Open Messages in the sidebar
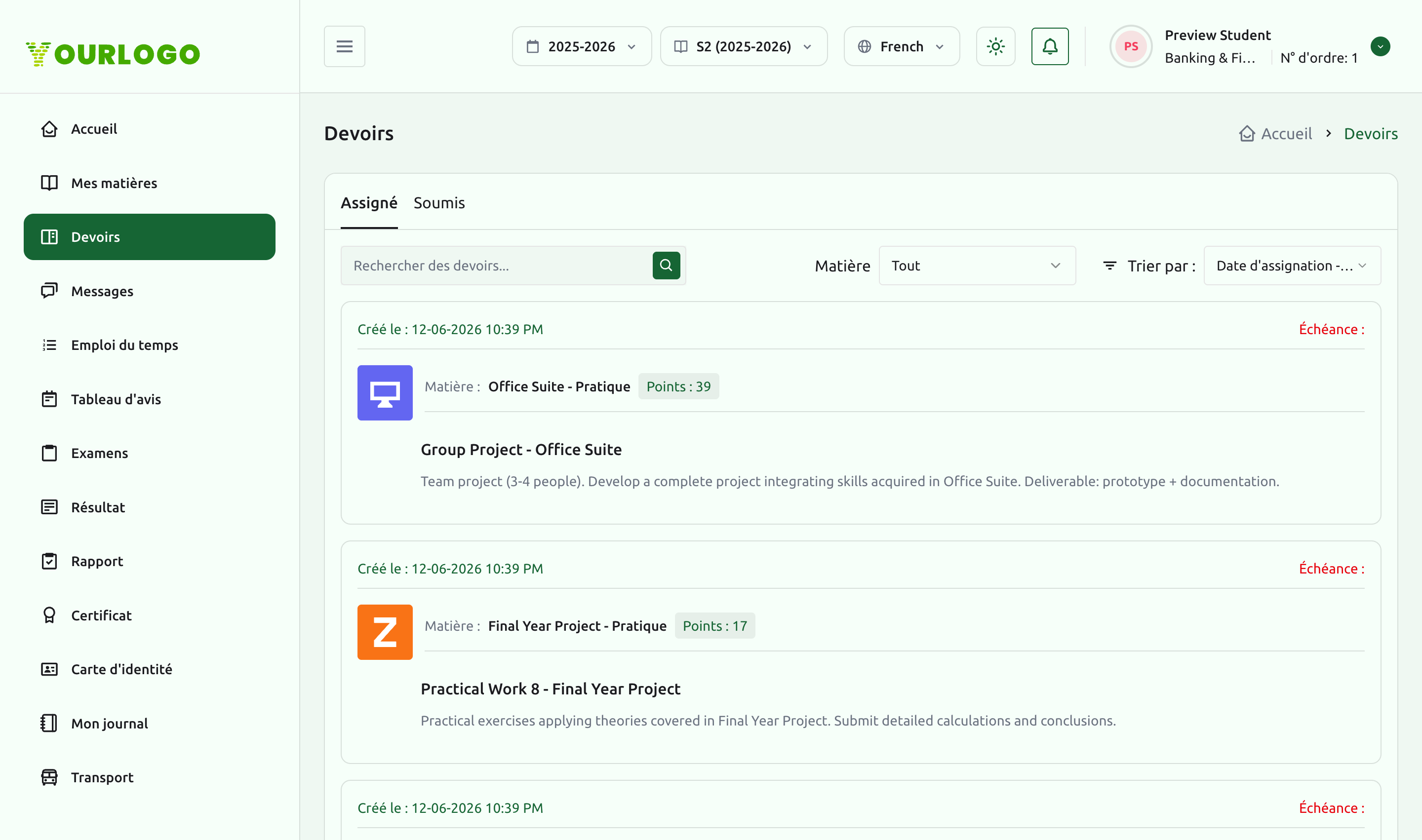This screenshot has width=1422, height=840. point(150,291)
